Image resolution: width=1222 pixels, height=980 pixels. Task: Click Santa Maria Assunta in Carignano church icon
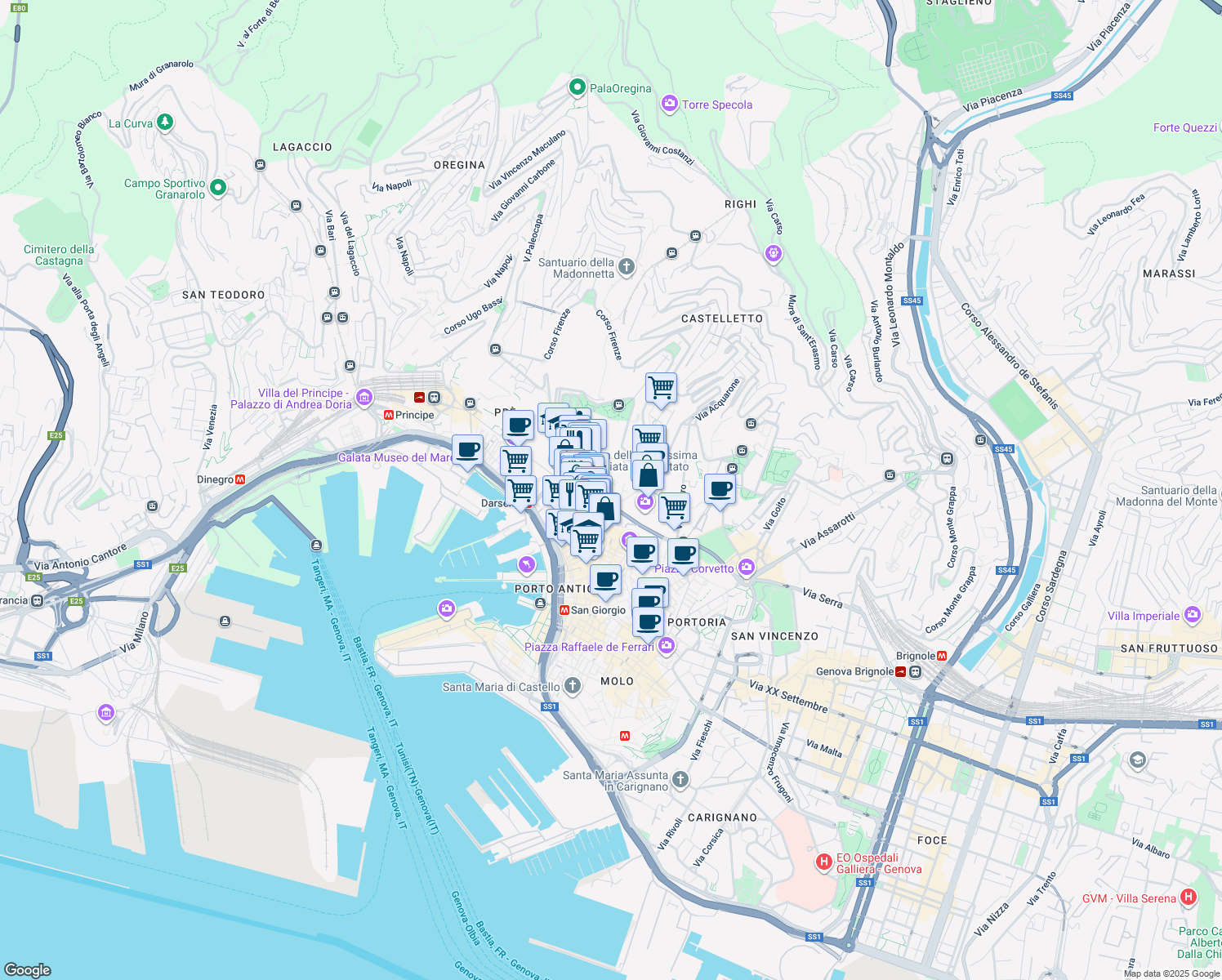click(x=680, y=781)
